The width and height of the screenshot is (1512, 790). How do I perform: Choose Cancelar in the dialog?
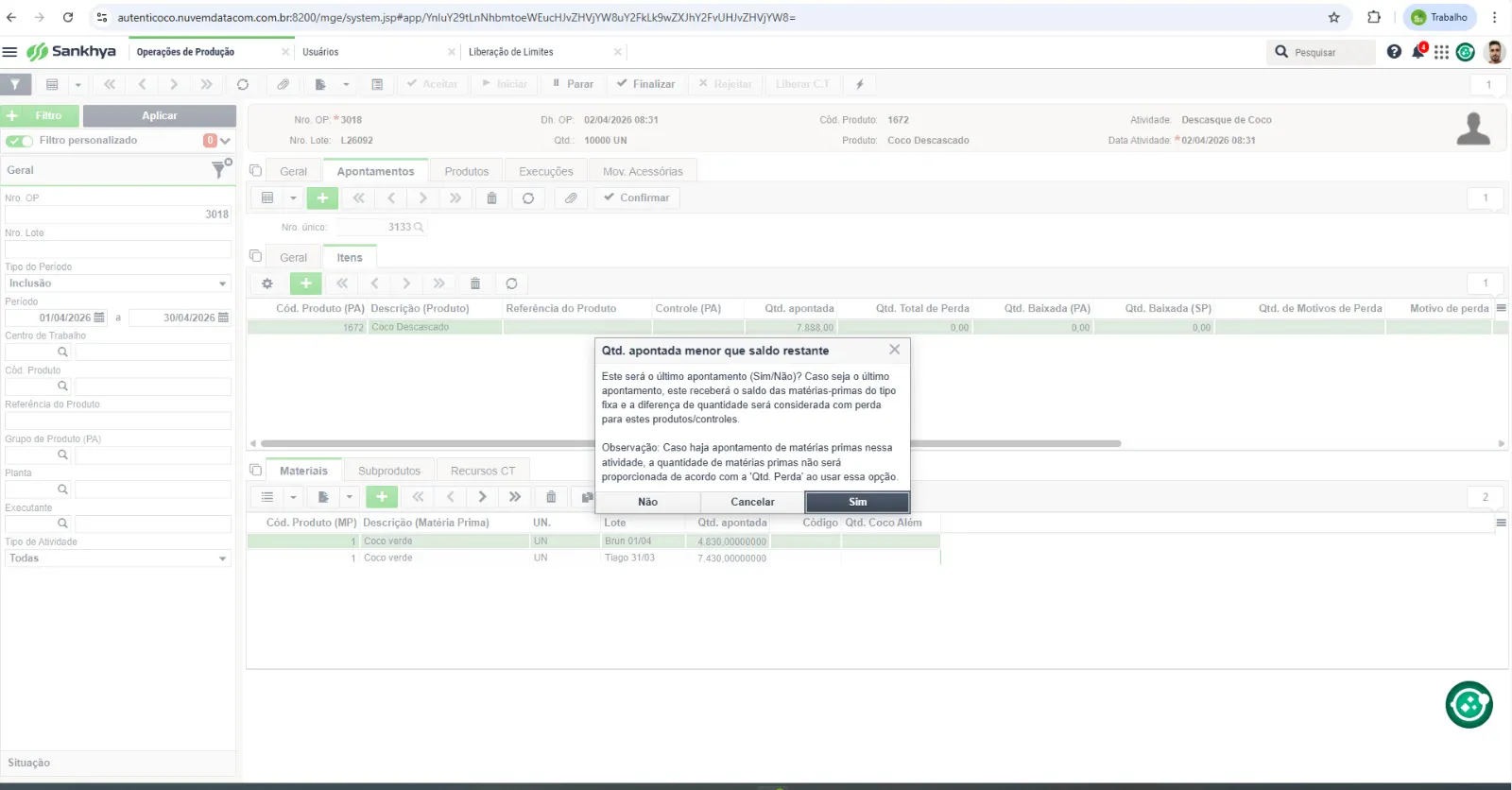(x=752, y=502)
